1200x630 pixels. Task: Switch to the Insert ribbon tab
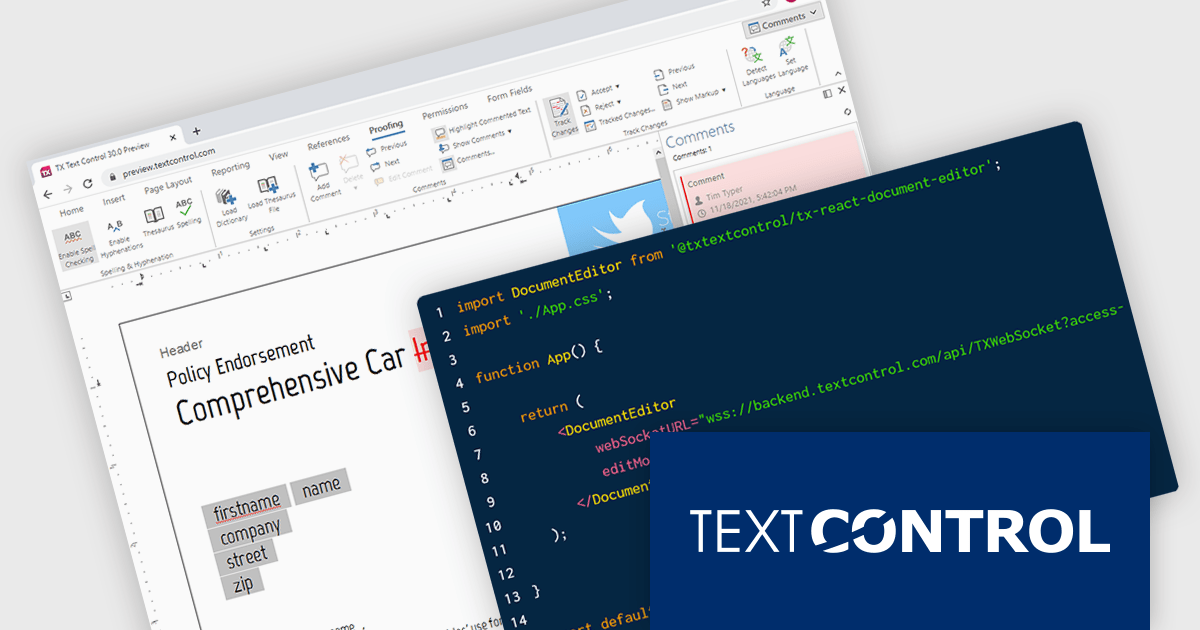click(113, 199)
